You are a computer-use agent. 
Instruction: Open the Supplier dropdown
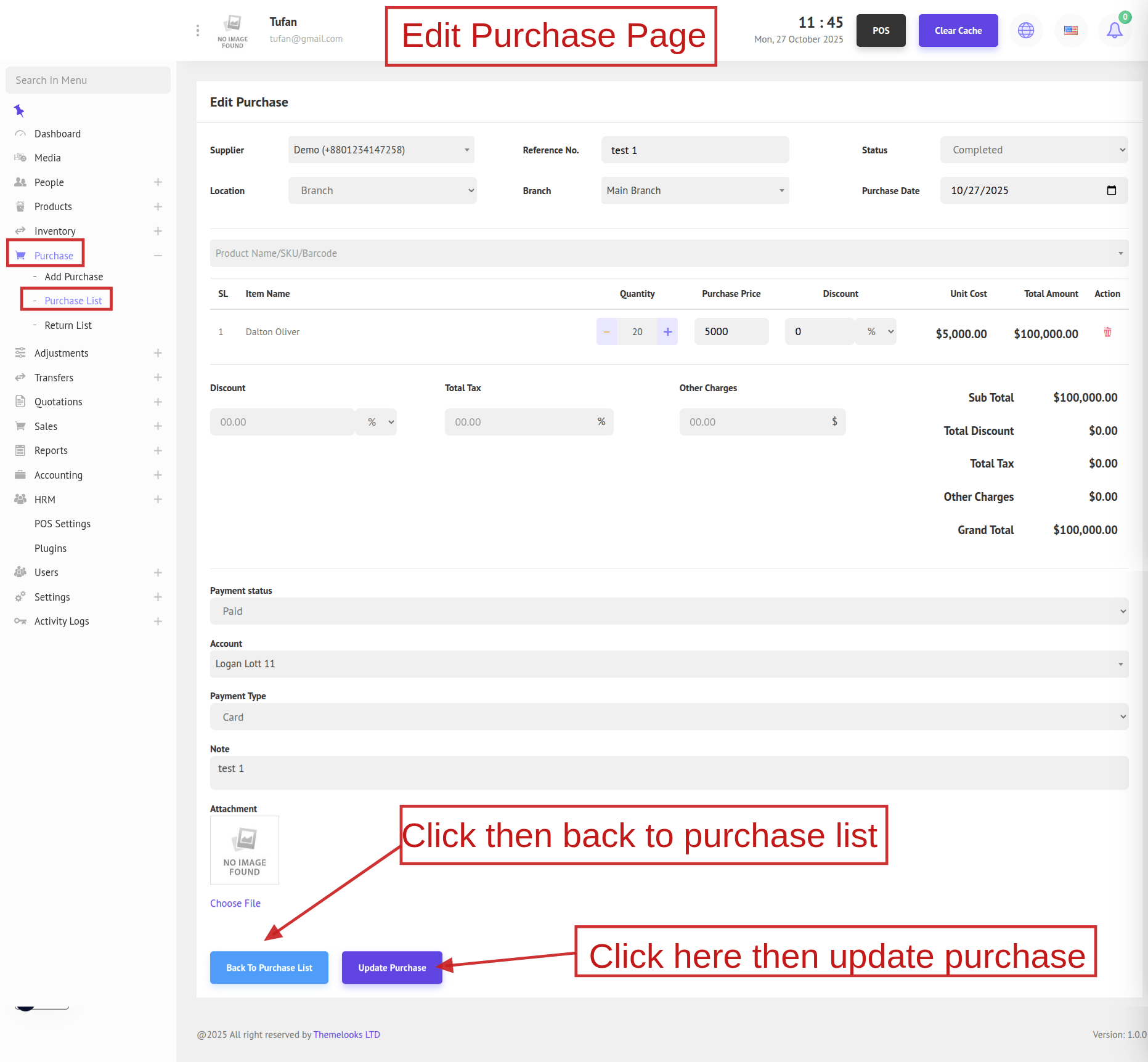tap(381, 150)
